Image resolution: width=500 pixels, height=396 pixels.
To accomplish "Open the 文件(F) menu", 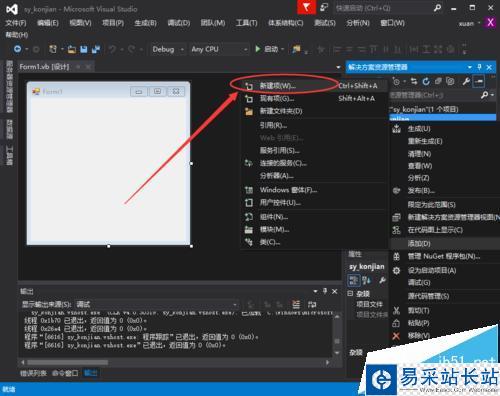I will (16, 23).
